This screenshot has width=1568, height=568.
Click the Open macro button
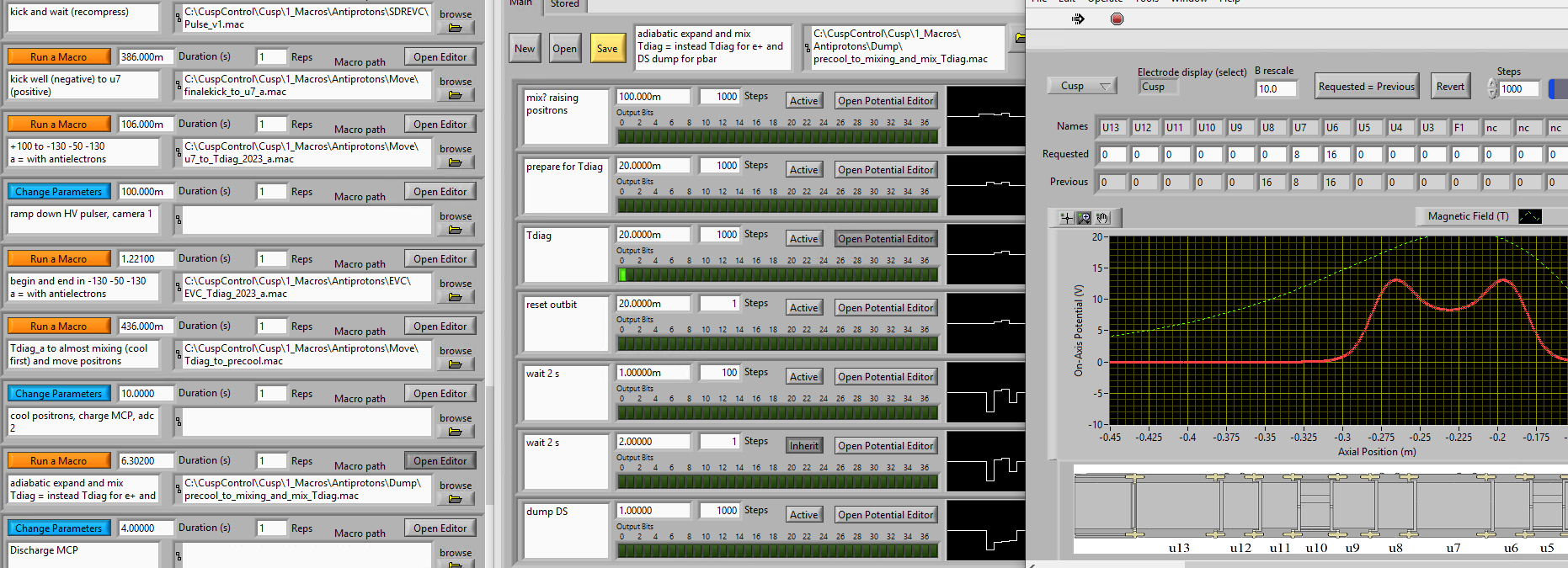[564, 48]
